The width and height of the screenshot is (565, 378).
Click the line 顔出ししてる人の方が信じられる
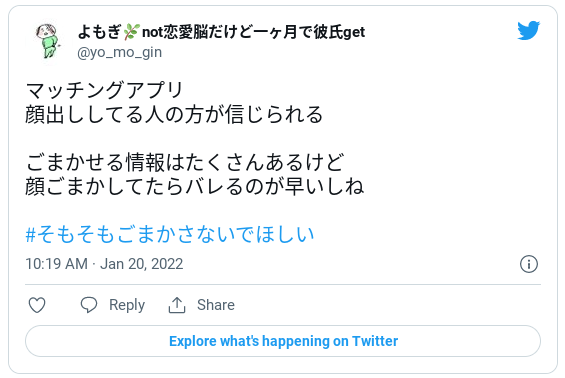click(x=174, y=115)
